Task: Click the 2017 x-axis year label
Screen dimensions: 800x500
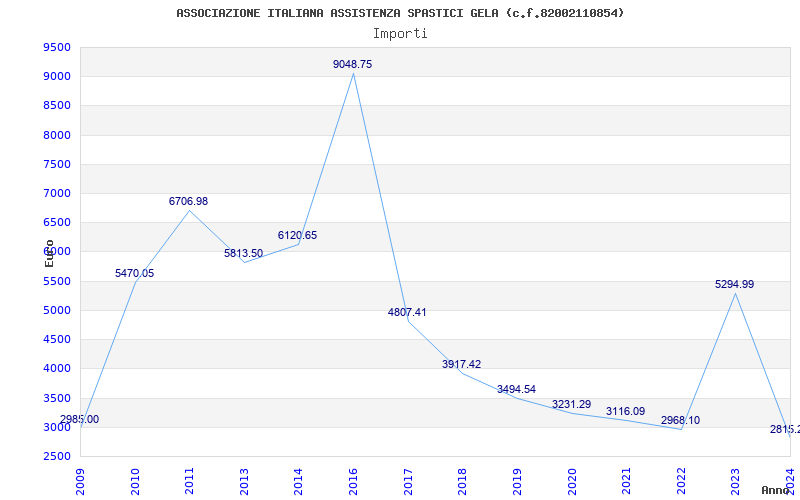Action: tap(407, 481)
